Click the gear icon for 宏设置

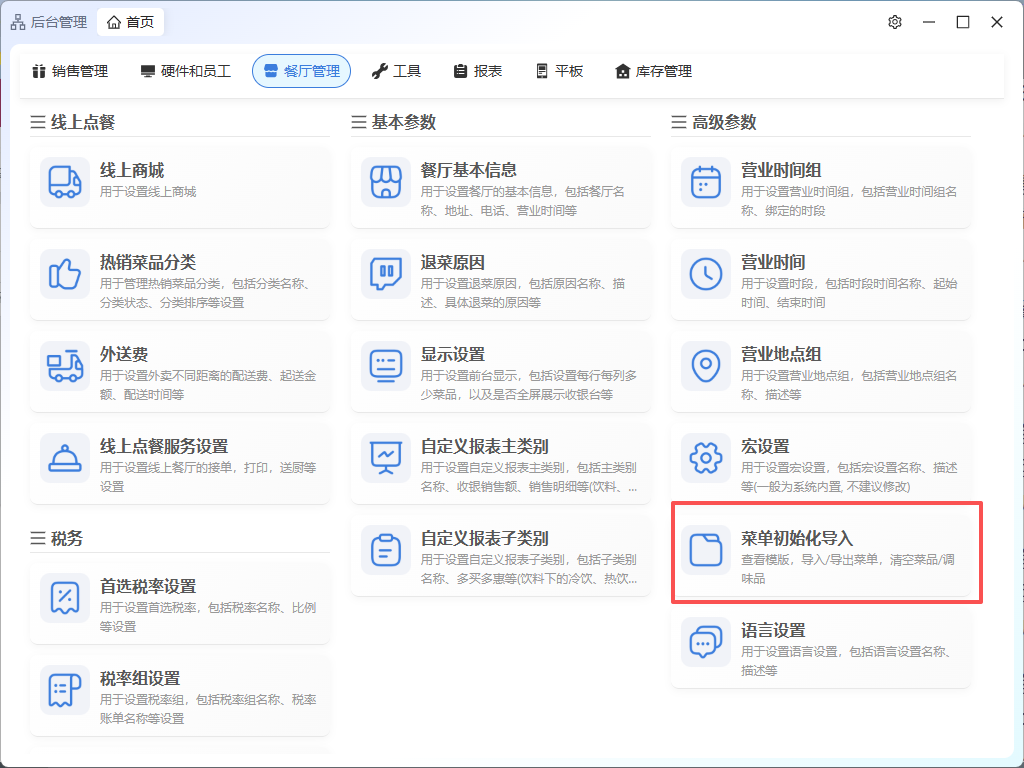tap(706, 457)
